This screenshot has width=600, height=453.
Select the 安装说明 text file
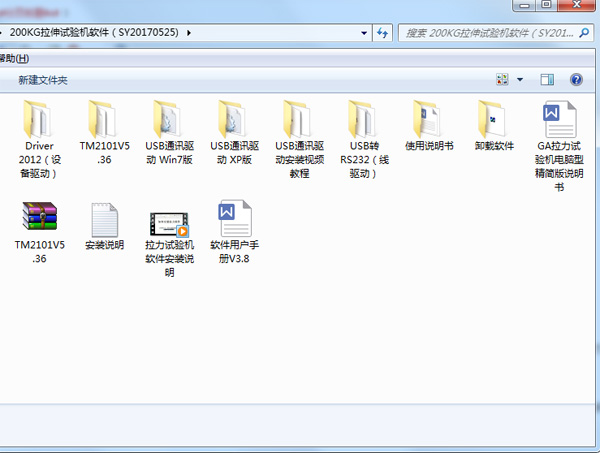104,219
